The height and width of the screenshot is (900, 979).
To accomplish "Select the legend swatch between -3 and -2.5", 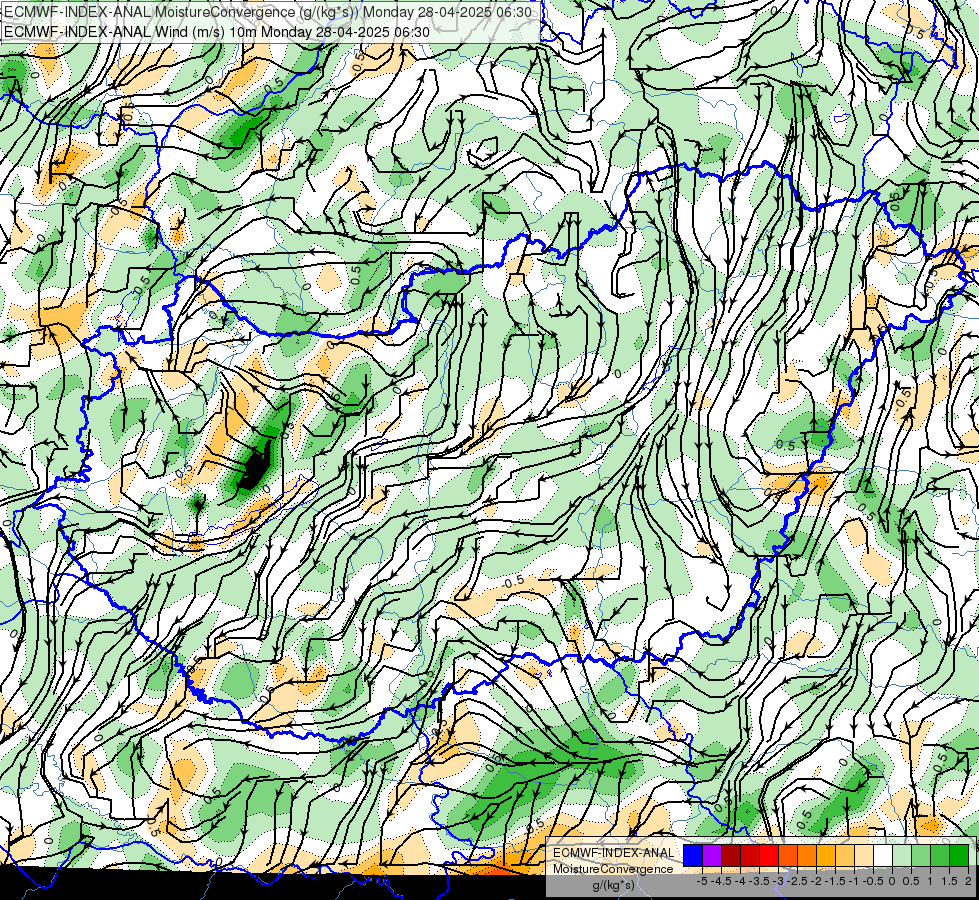I will [x=788, y=855].
